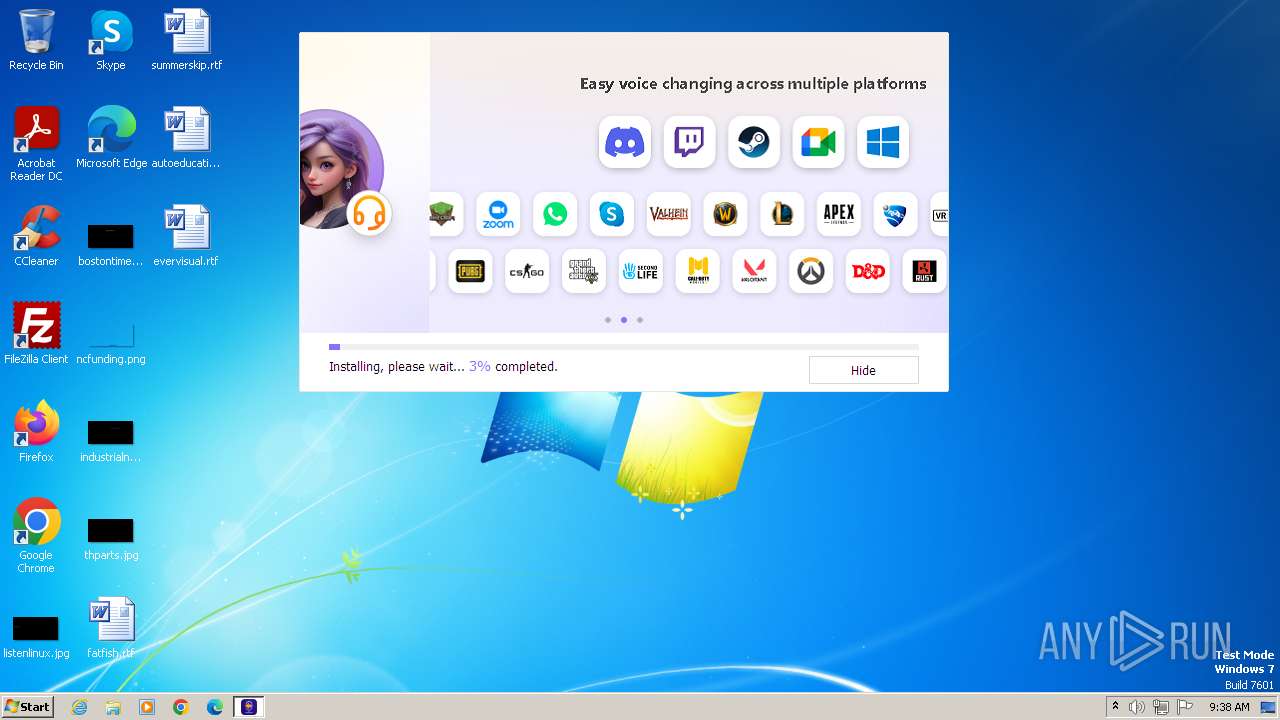Click the D&D game icon
The image size is (1280, 720).
868,271
